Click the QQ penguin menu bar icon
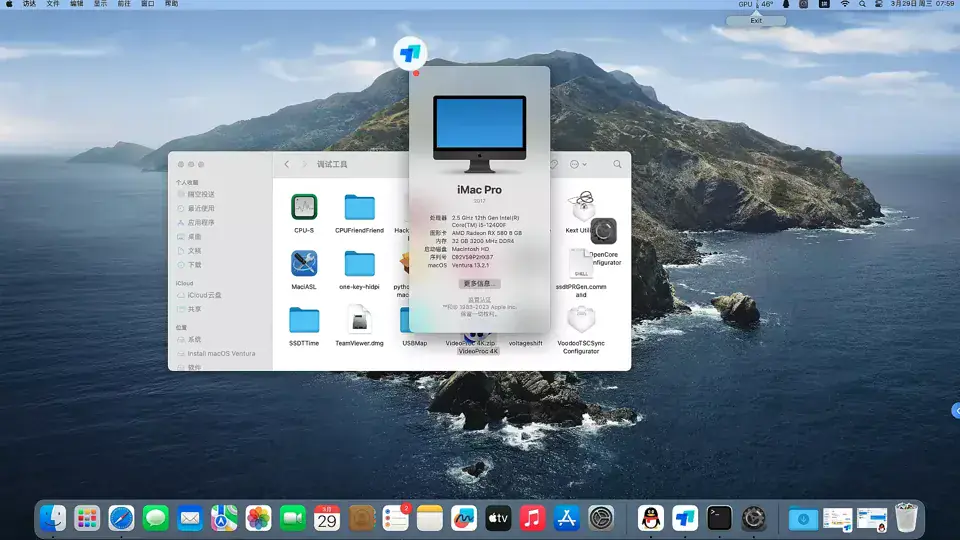 [x=786, y=4]
